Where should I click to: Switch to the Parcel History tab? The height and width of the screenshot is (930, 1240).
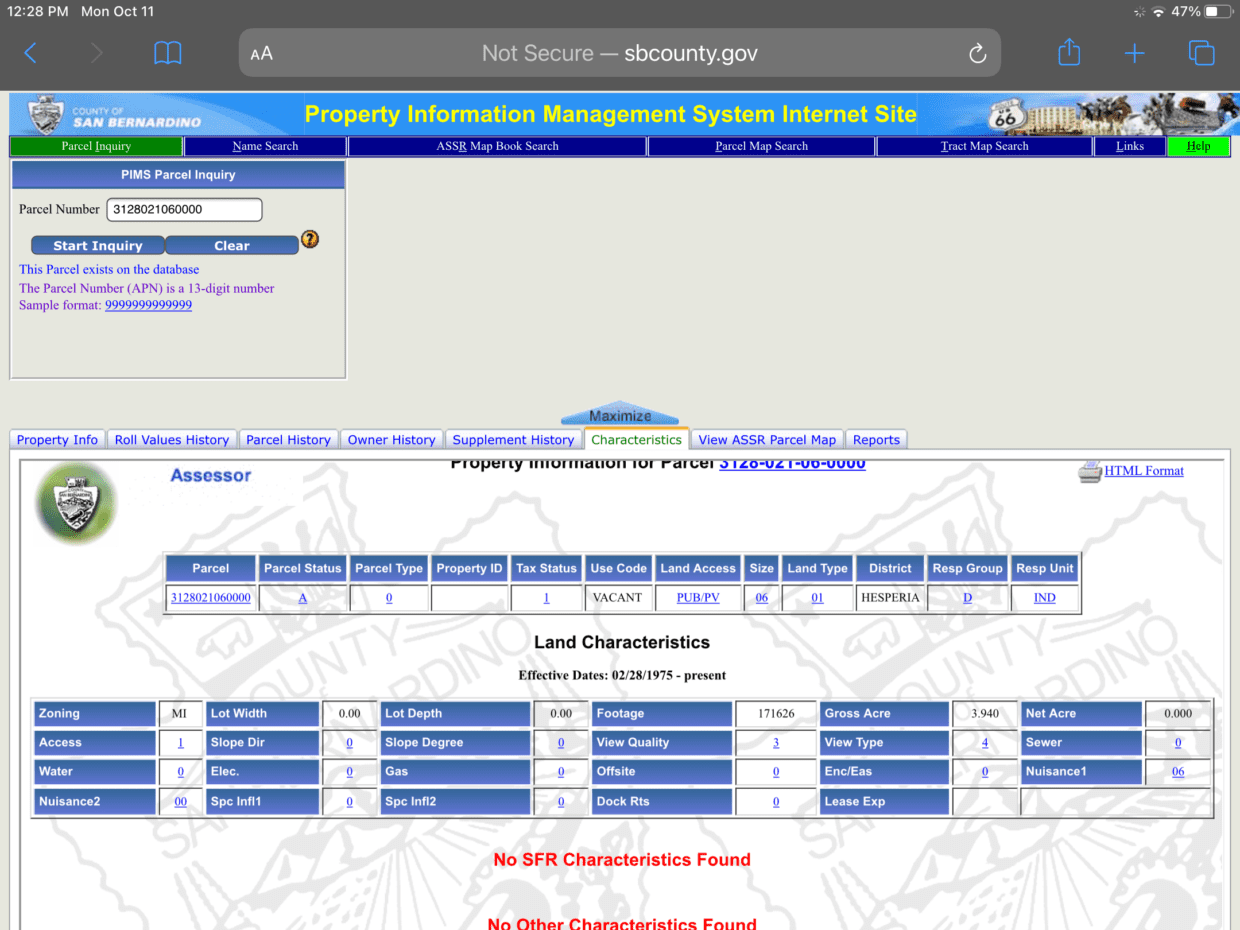point(288,440)
